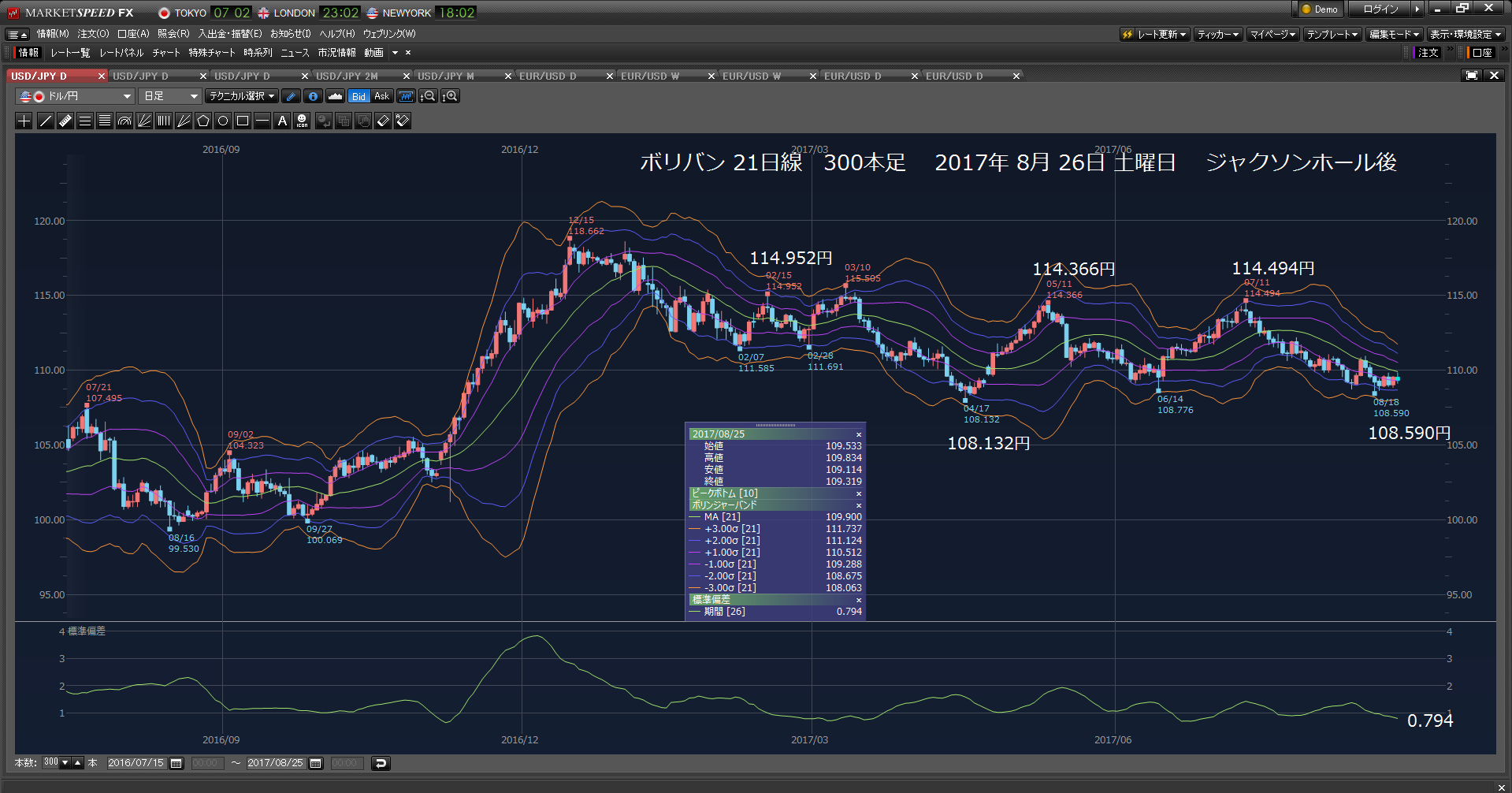Image resolution: width=1512 pixels, height=793 pixels.
Task: Maximize the chart panel icon
Action: click(1471, 76)
